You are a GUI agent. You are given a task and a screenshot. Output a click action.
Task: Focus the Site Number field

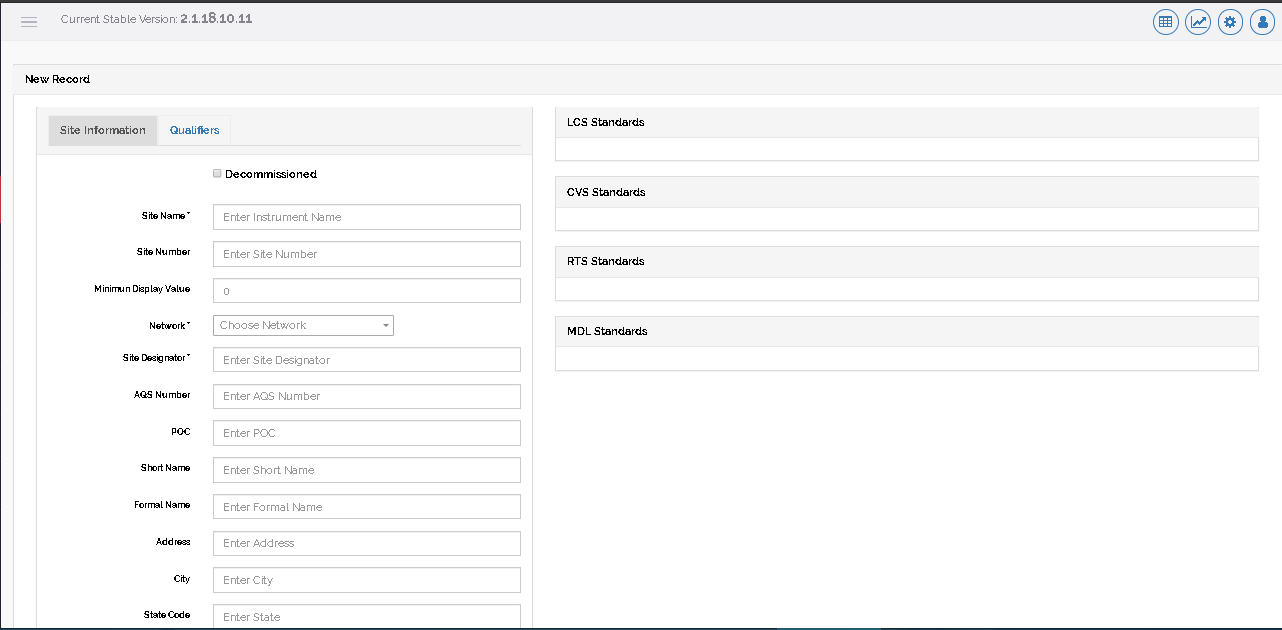(x=366, y=254)
